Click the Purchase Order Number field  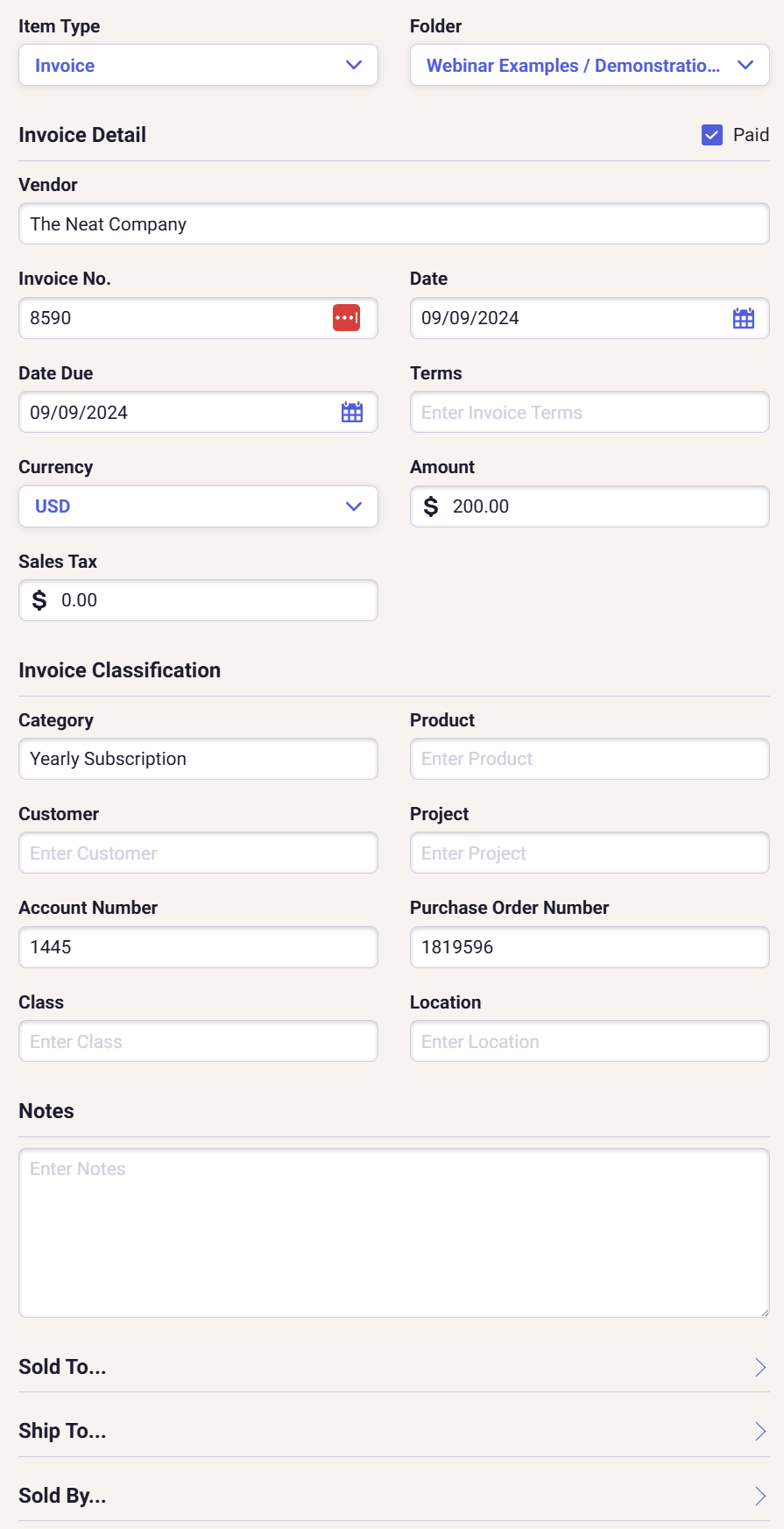click(x=590, y=947)
